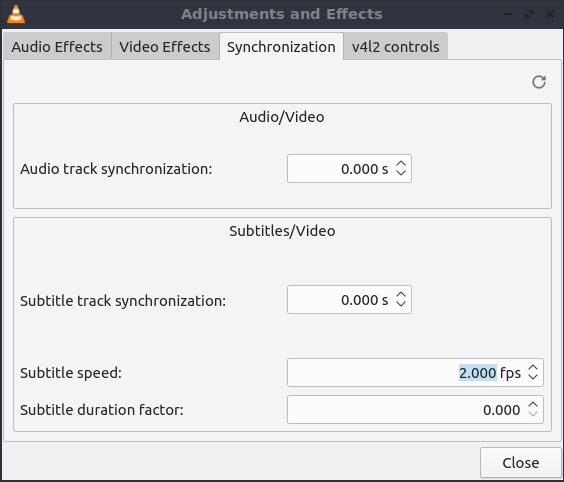This screenshot has width=564, height=482.
Task: Open the Video Effects tab
Action: point(165,47)
